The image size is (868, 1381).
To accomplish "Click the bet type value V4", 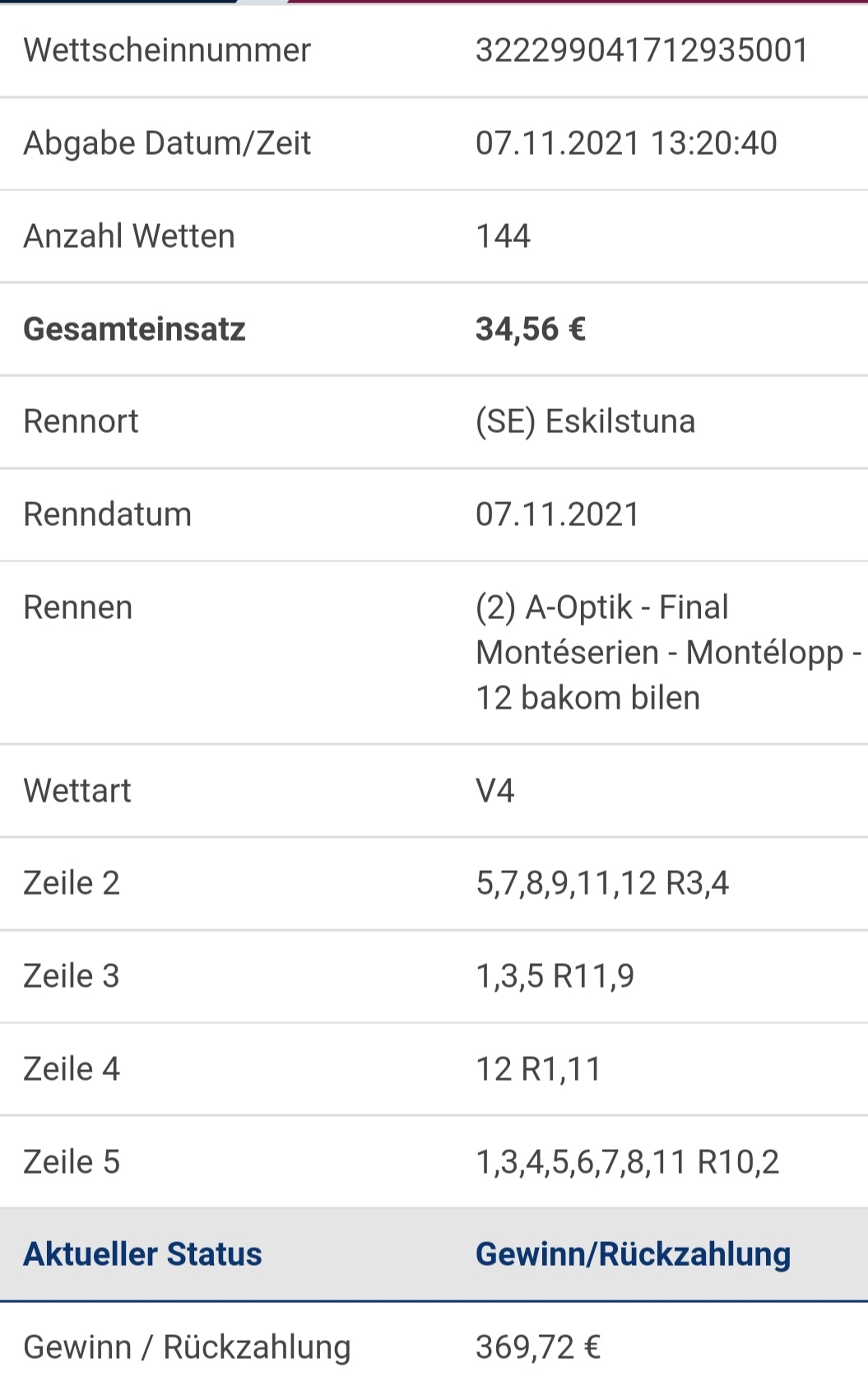I will click(494, 791).
